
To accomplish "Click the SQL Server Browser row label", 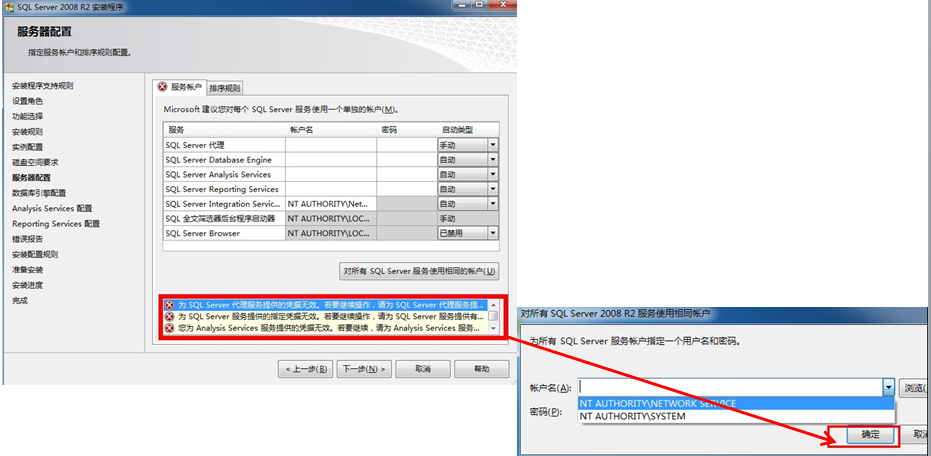I will click(202, 233).
